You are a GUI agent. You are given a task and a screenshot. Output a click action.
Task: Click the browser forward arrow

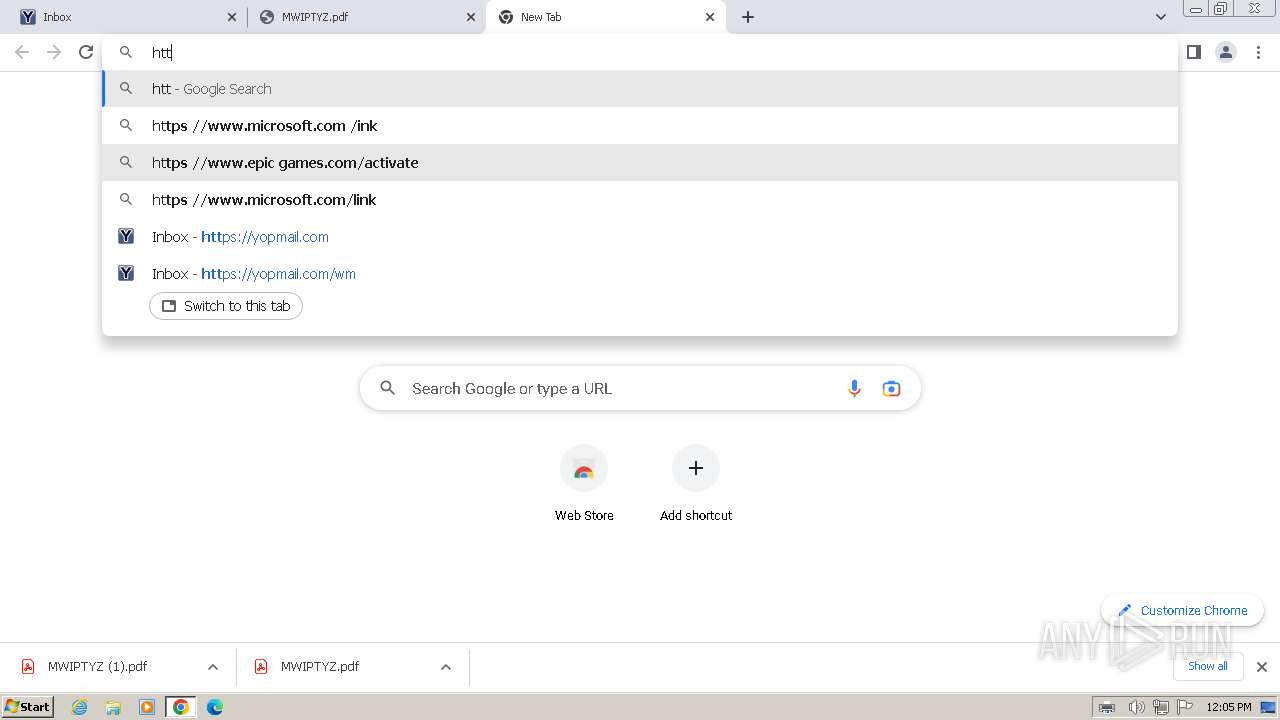tap(54, 52)
